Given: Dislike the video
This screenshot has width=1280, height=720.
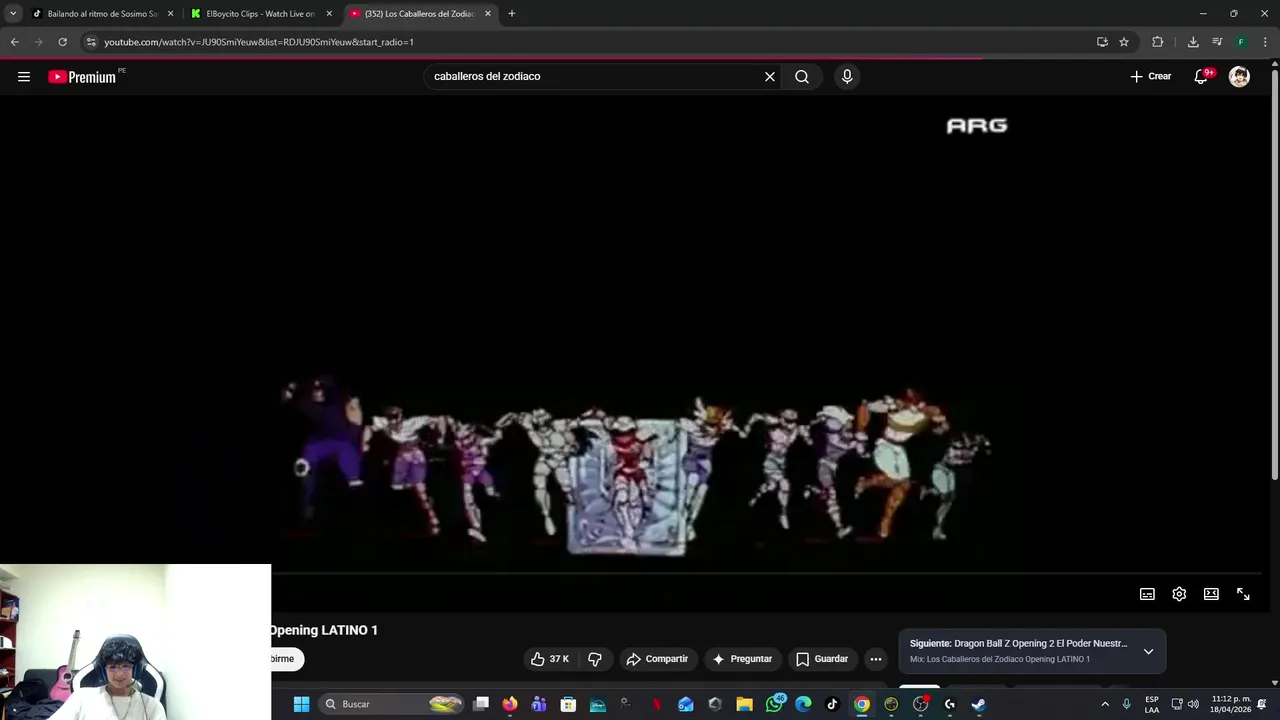Looking at the screenshot, I should tap(595, 659).
